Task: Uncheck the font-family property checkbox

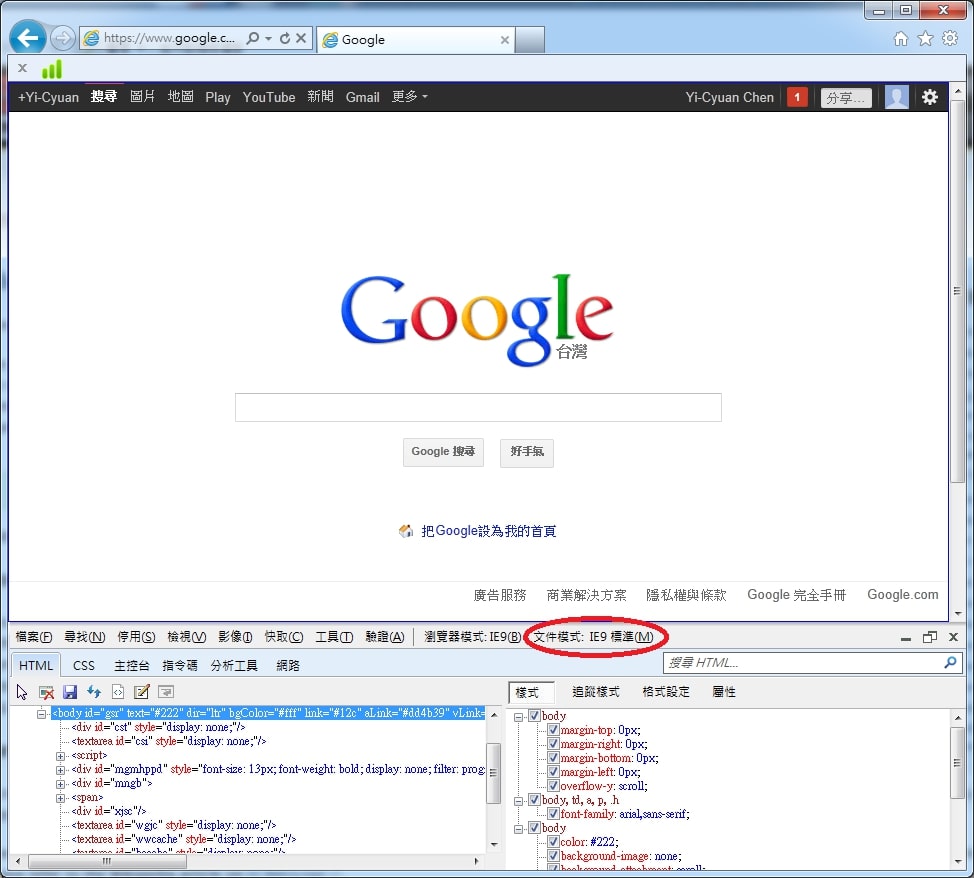Action: tap(553, 813)
